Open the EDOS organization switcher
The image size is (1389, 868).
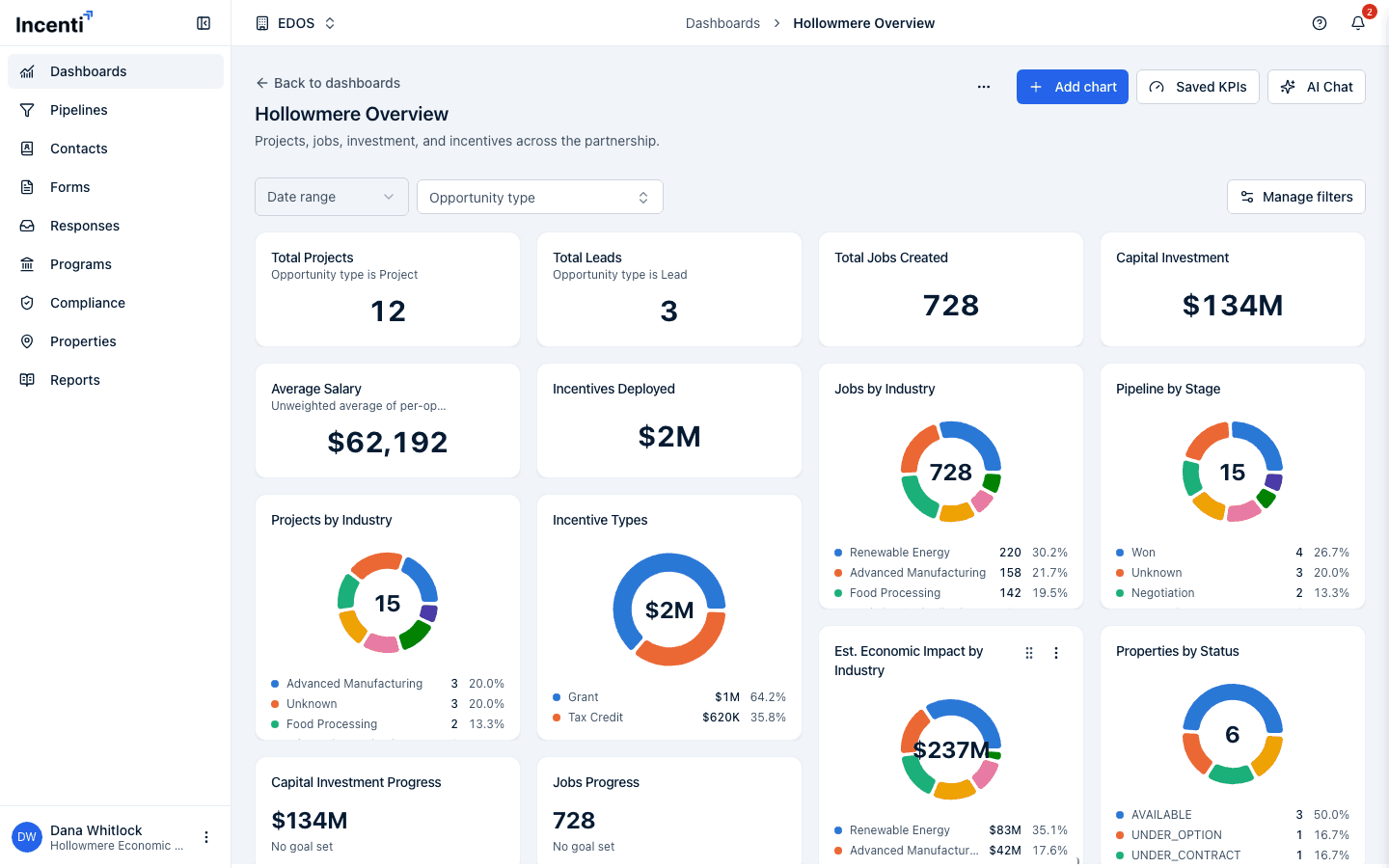click(296, 23)
